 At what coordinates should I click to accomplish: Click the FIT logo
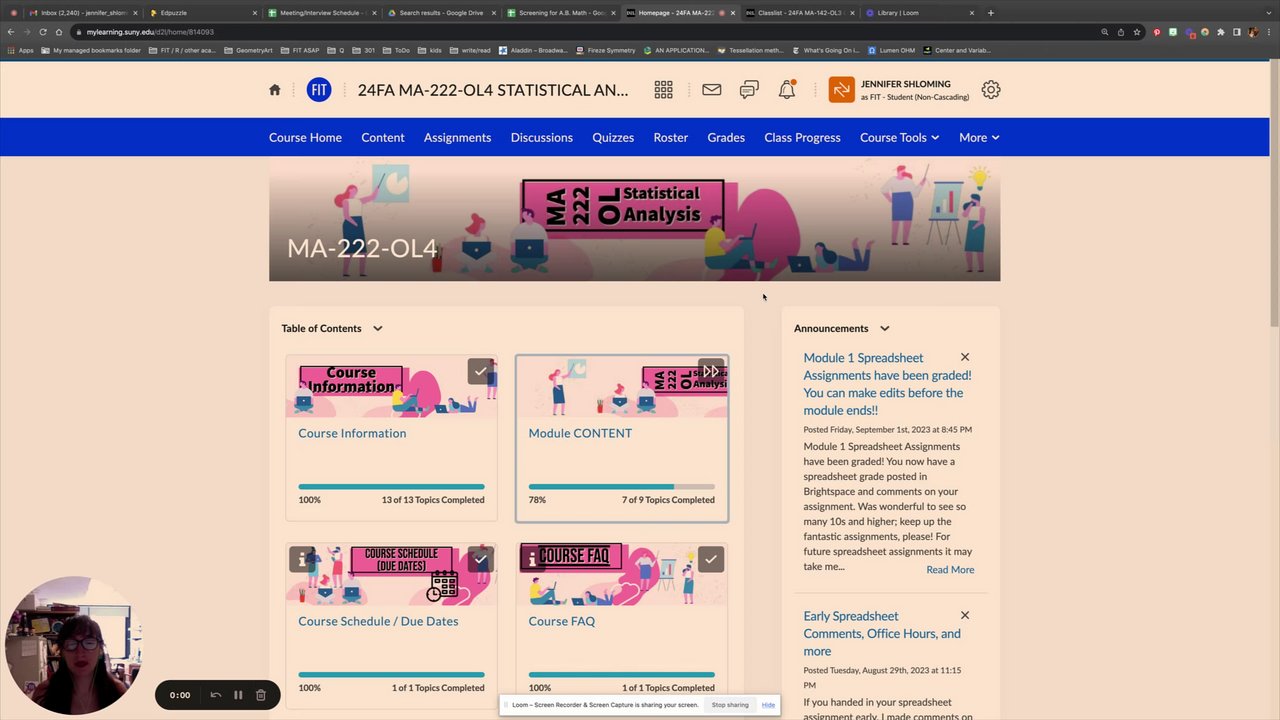[x=319, y=90]
